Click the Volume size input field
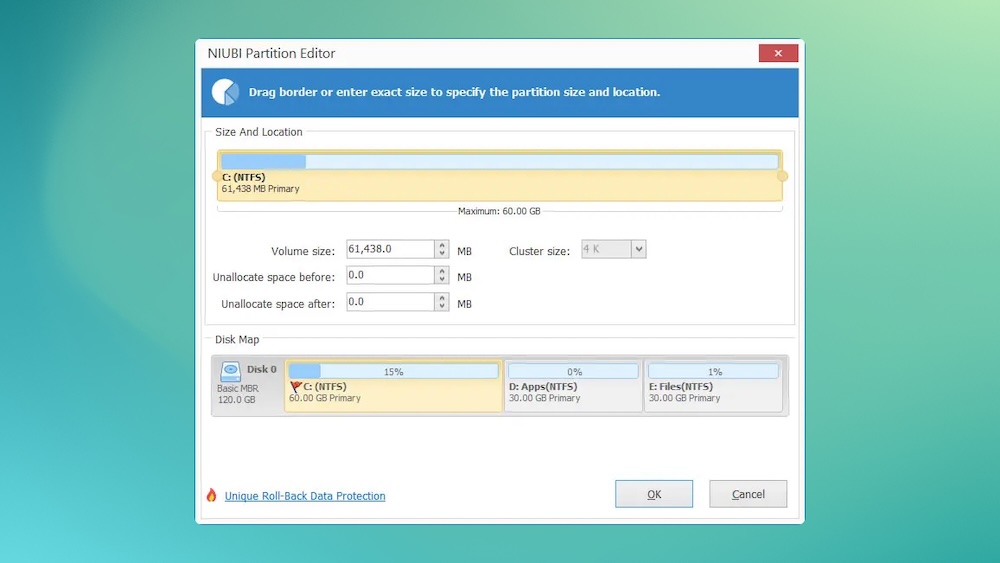Viewport: 1000px width, 563px height. [390, 250]
